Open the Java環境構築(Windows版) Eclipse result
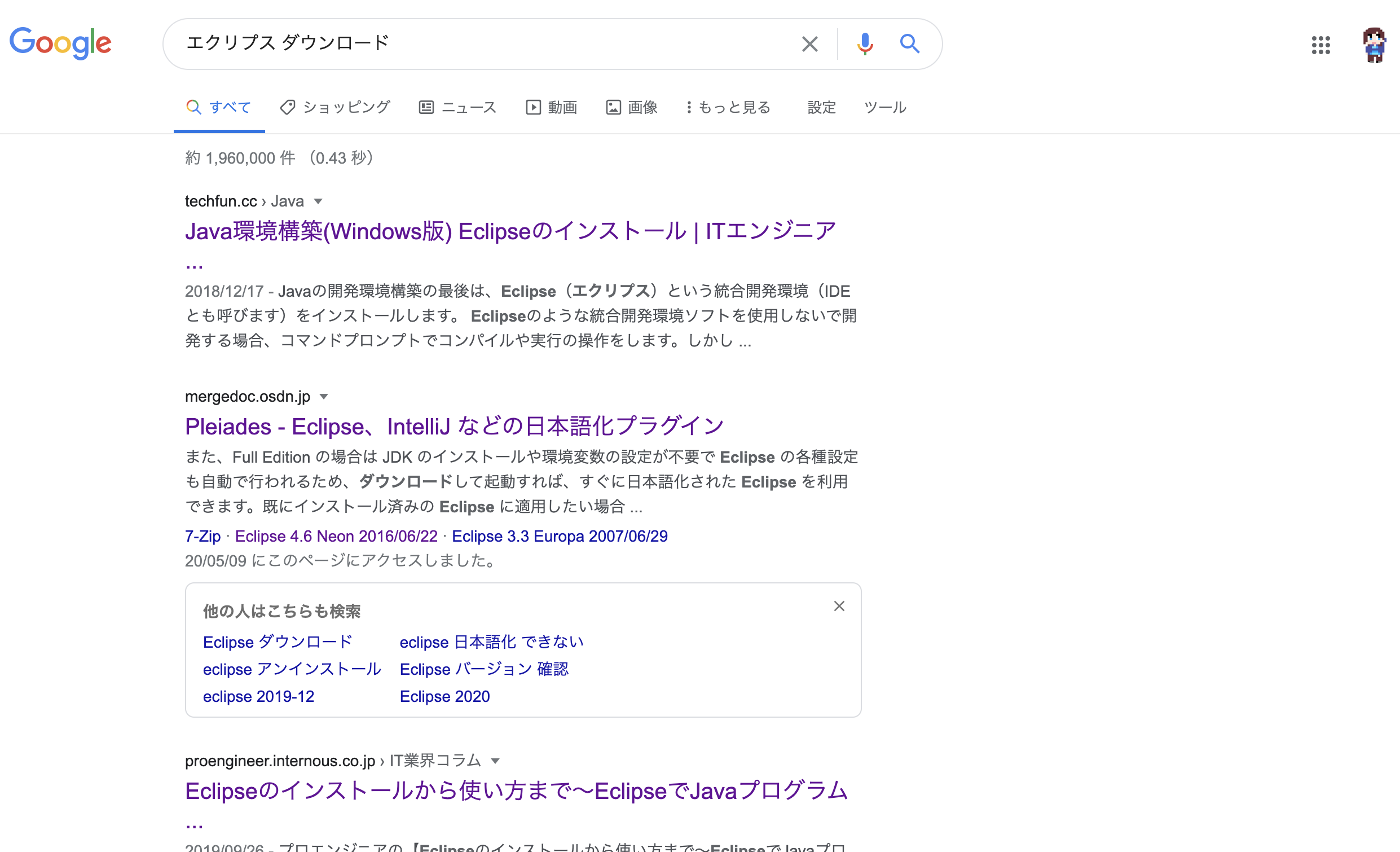Image resolution: width=1400 pixels, height=852 pixels. point(510,232)
